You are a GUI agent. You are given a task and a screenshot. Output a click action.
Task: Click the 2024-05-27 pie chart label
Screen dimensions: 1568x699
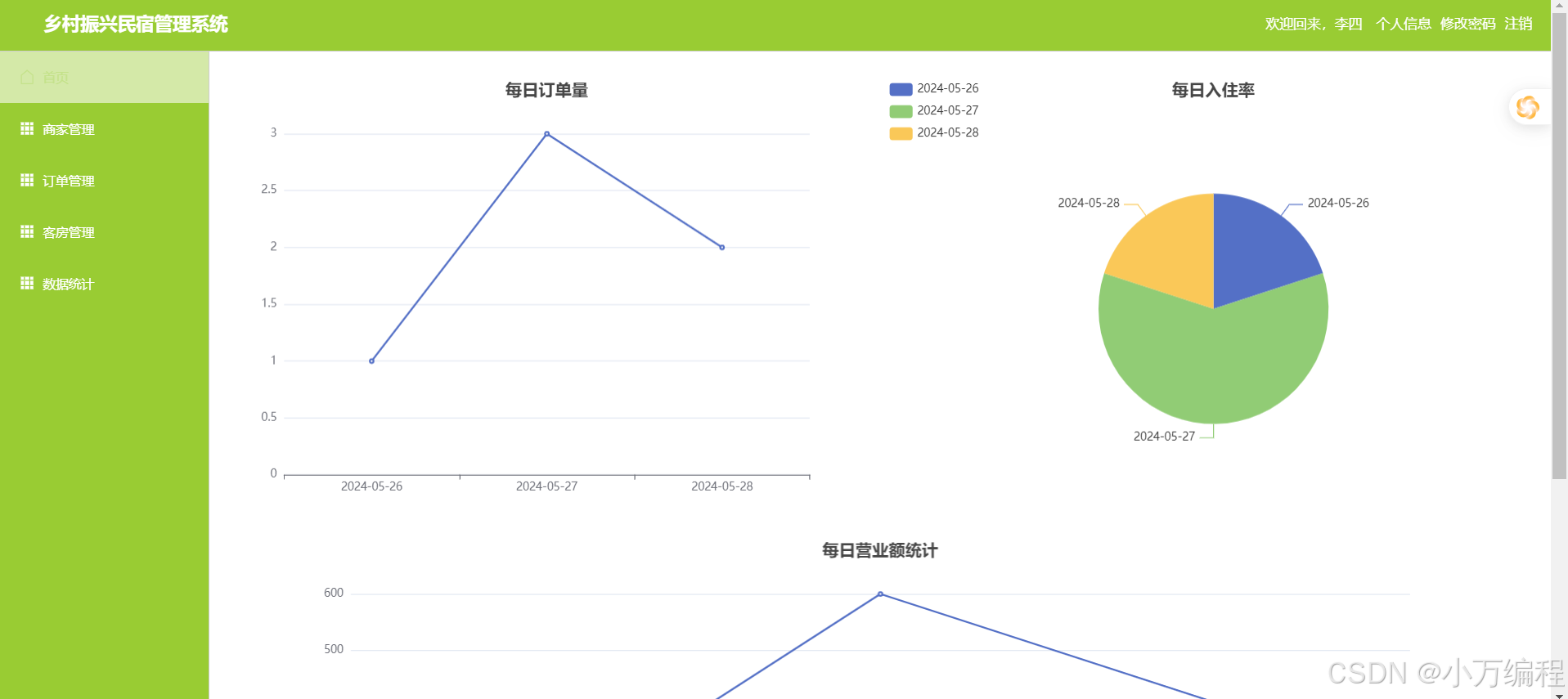point(1164,437)
